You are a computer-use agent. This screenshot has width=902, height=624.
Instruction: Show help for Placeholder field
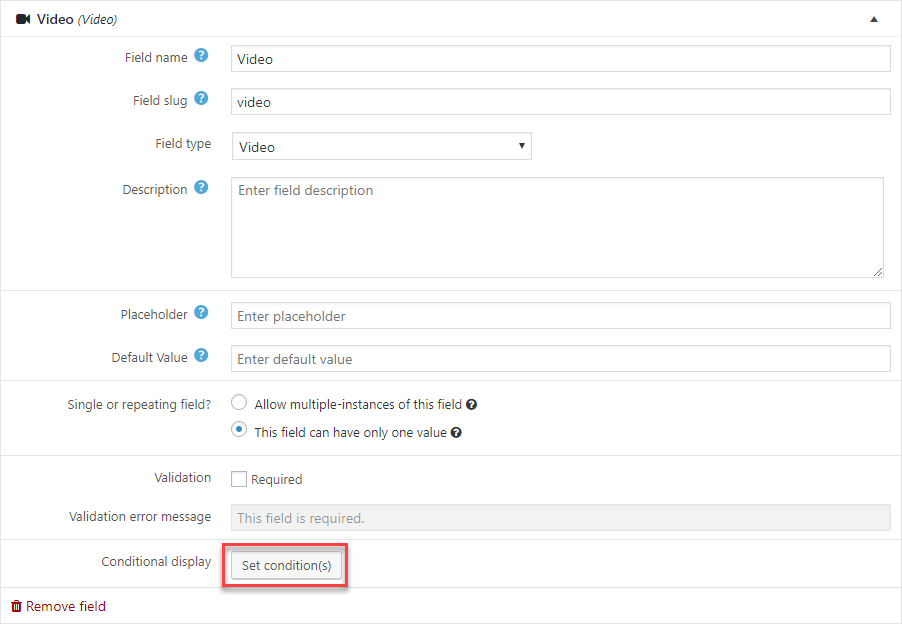[201, 312]
